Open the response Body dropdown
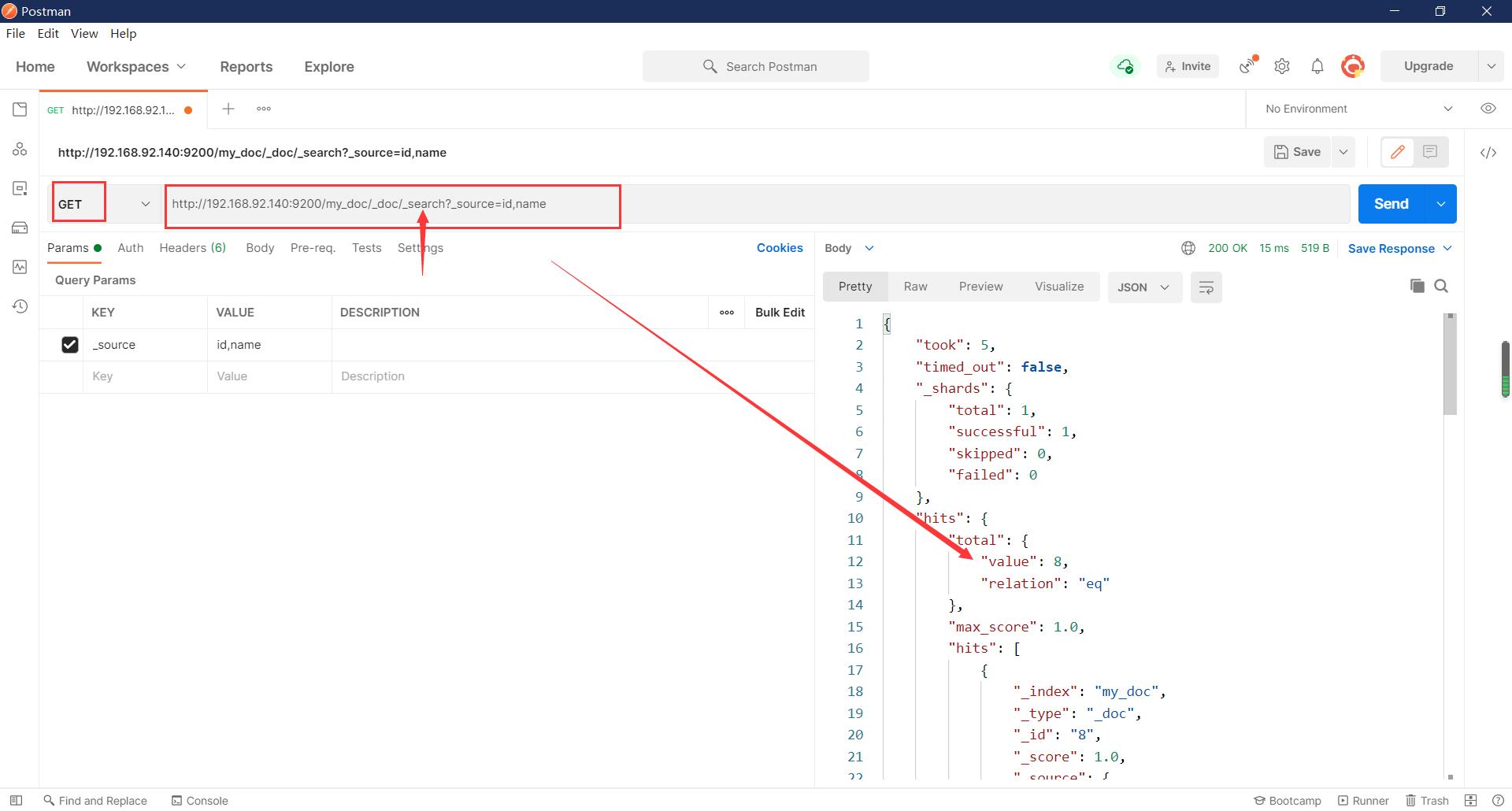This screenshot has width=1512, height=811. click(849, 248)
